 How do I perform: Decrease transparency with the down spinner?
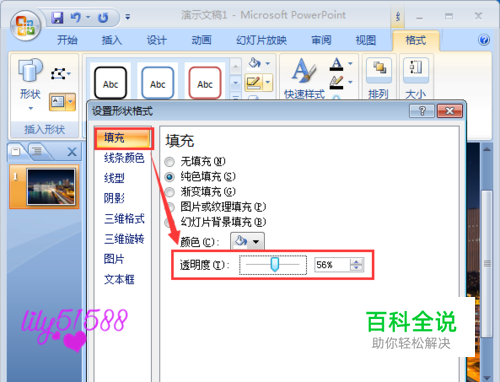[356, 268]
